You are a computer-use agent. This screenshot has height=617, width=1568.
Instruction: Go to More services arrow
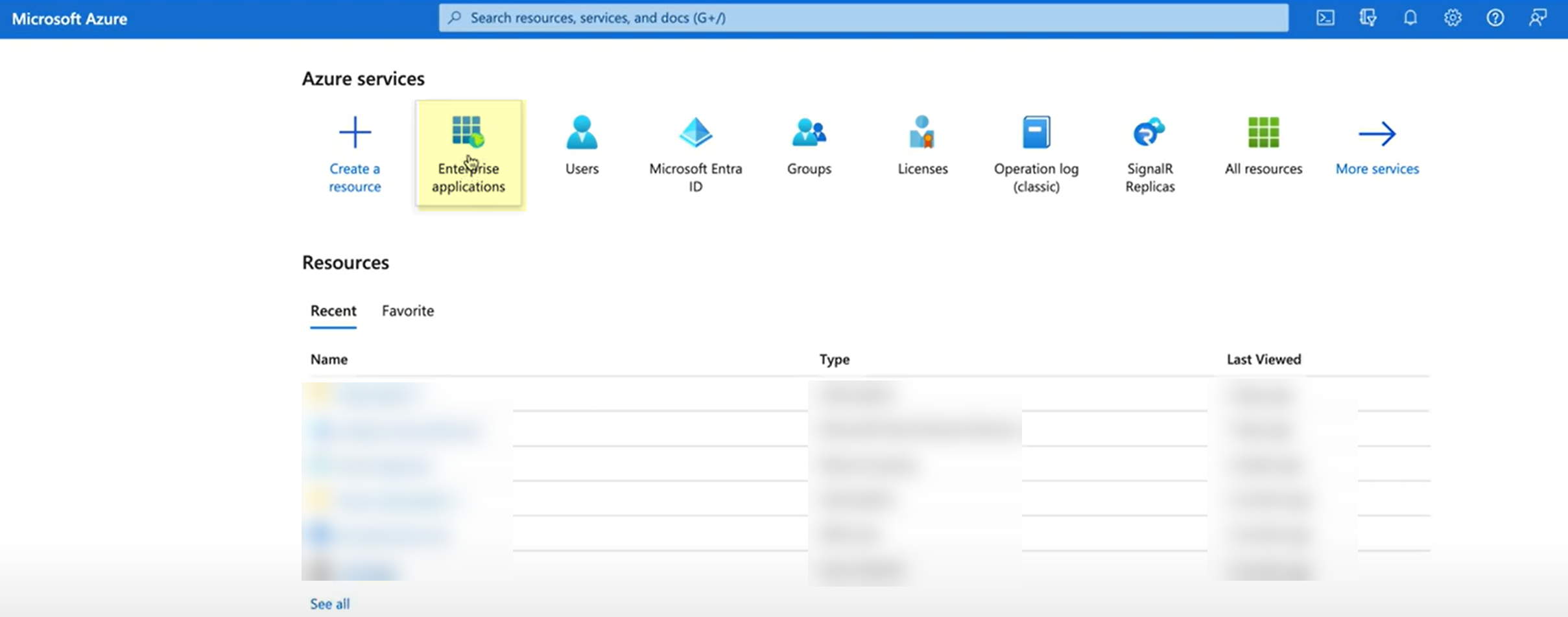click(1377, 134)
